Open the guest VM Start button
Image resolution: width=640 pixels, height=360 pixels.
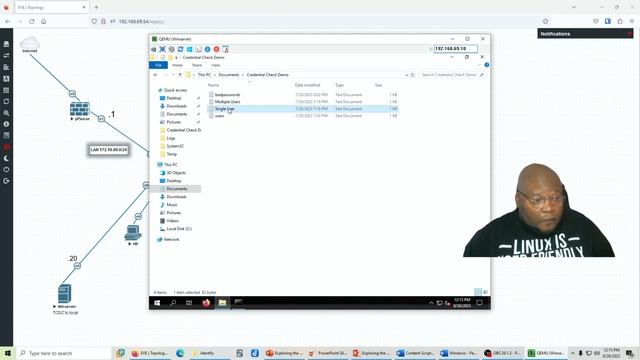157,303
